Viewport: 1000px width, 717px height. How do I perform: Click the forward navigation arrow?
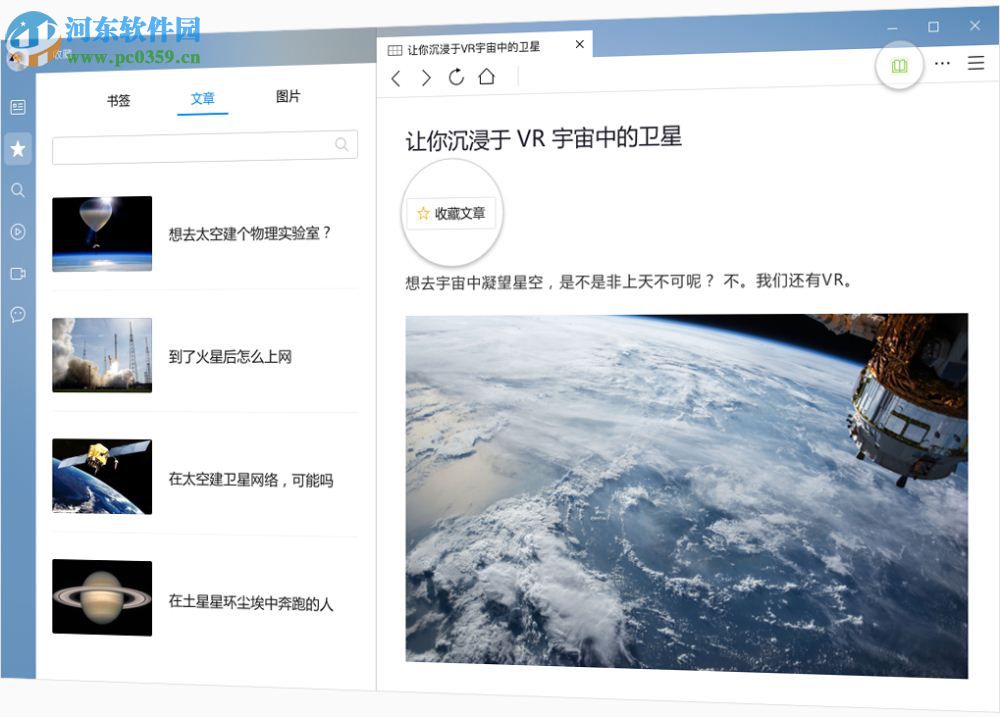tap(426, 77)
